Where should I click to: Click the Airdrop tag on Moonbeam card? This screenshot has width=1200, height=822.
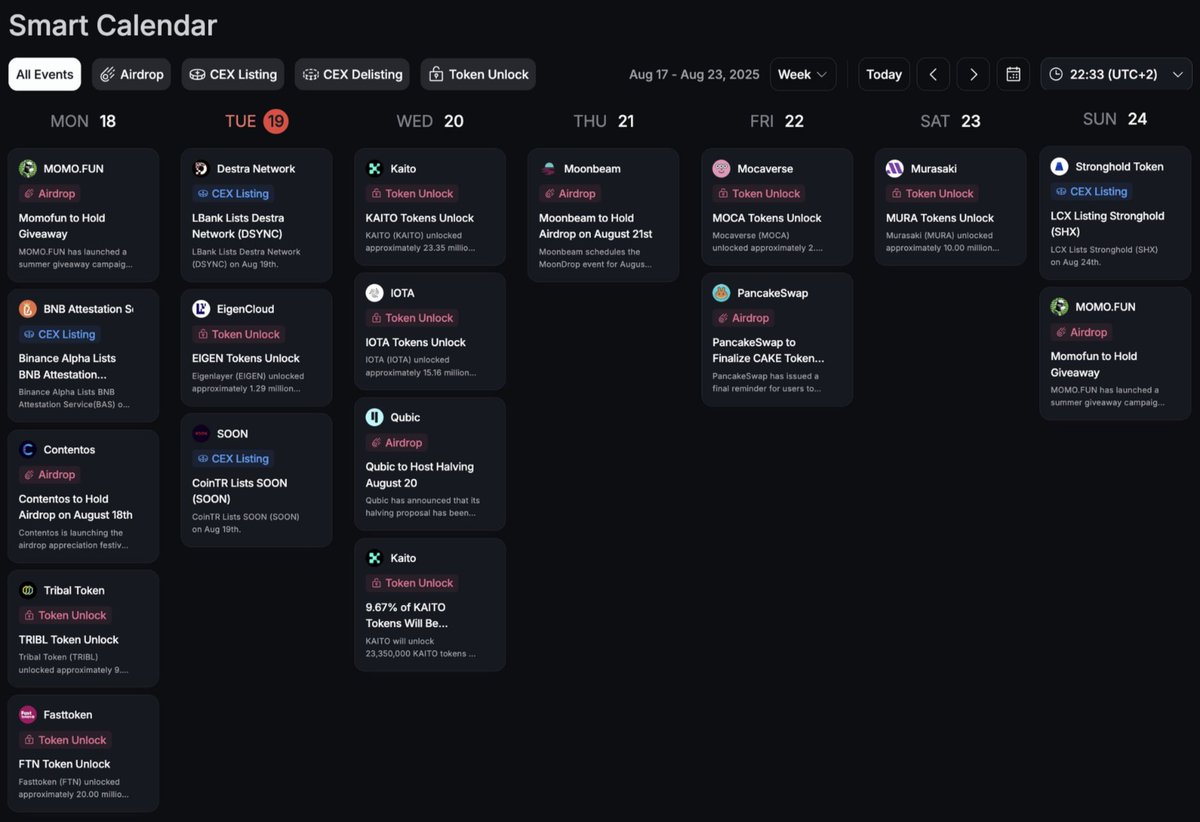coord(569,193)
